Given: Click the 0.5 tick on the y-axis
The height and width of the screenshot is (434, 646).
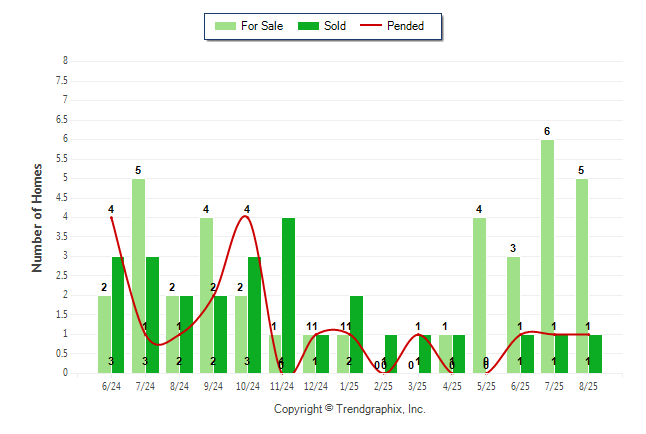Looking at the screenshot, I should click(x=62, y=353).
